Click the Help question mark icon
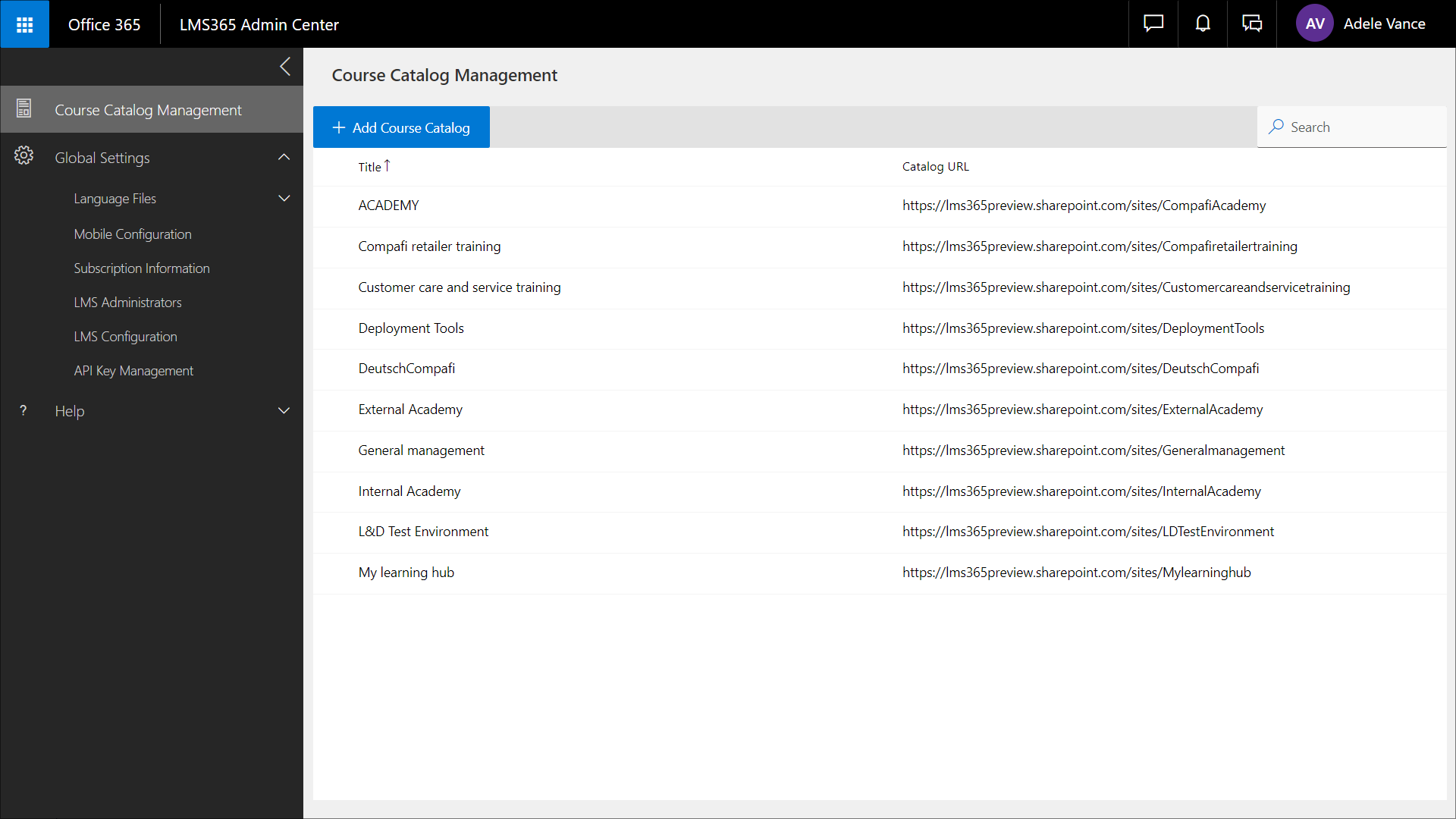This screenshot has height=819, width=1456. (24, 410)
